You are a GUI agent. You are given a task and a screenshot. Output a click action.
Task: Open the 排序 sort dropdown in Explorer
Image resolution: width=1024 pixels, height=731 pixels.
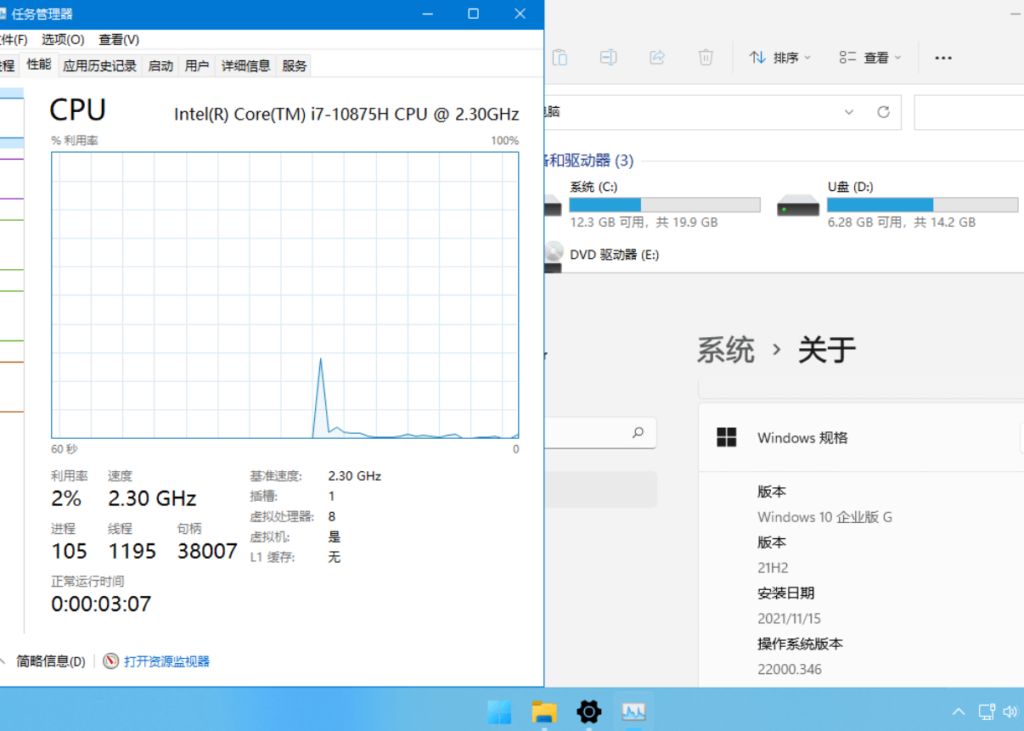(x=780, y=57)
